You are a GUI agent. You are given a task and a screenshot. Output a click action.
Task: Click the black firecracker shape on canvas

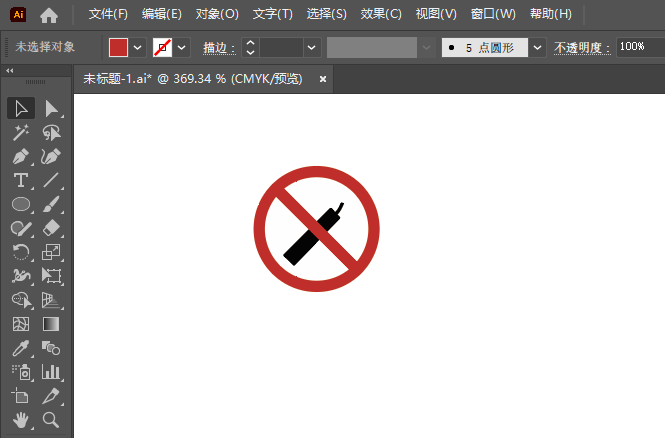point(302,246)
